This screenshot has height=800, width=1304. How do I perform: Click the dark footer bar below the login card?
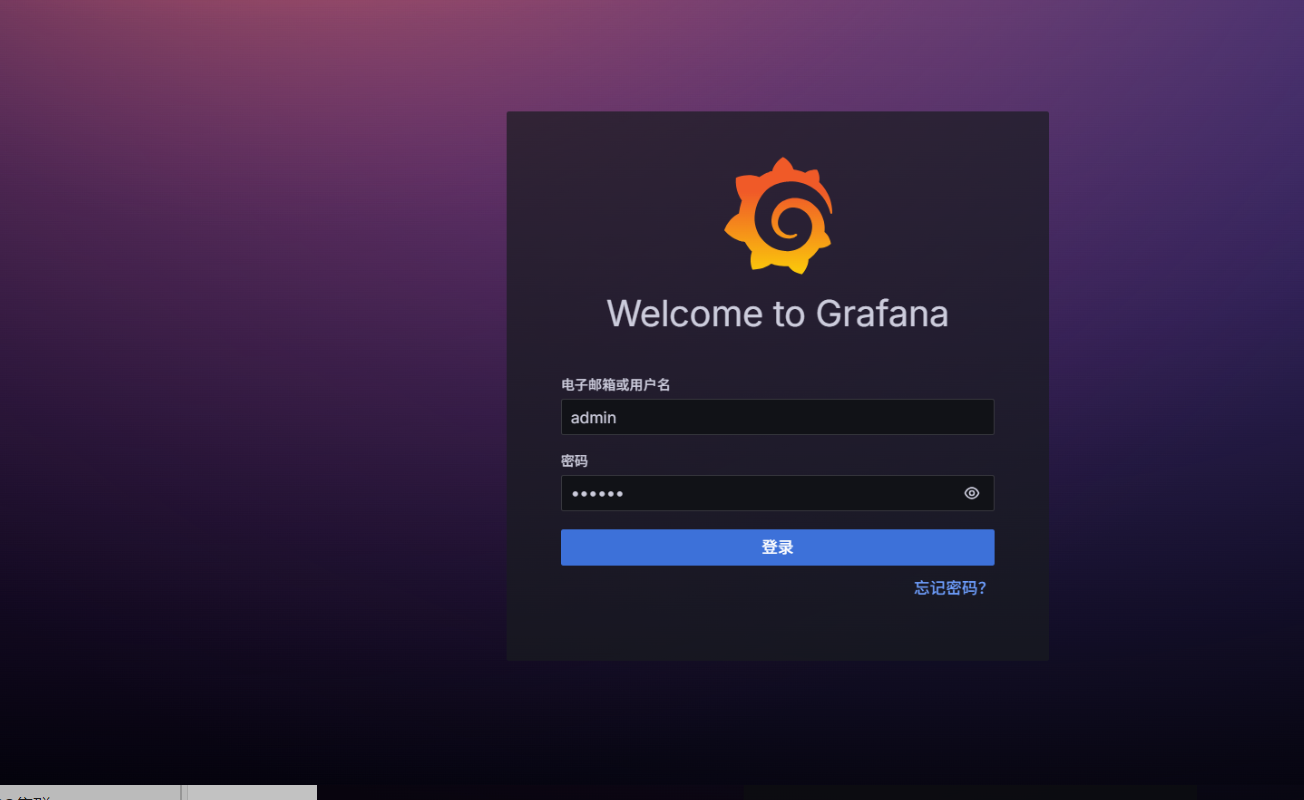(x=970, y=792)
